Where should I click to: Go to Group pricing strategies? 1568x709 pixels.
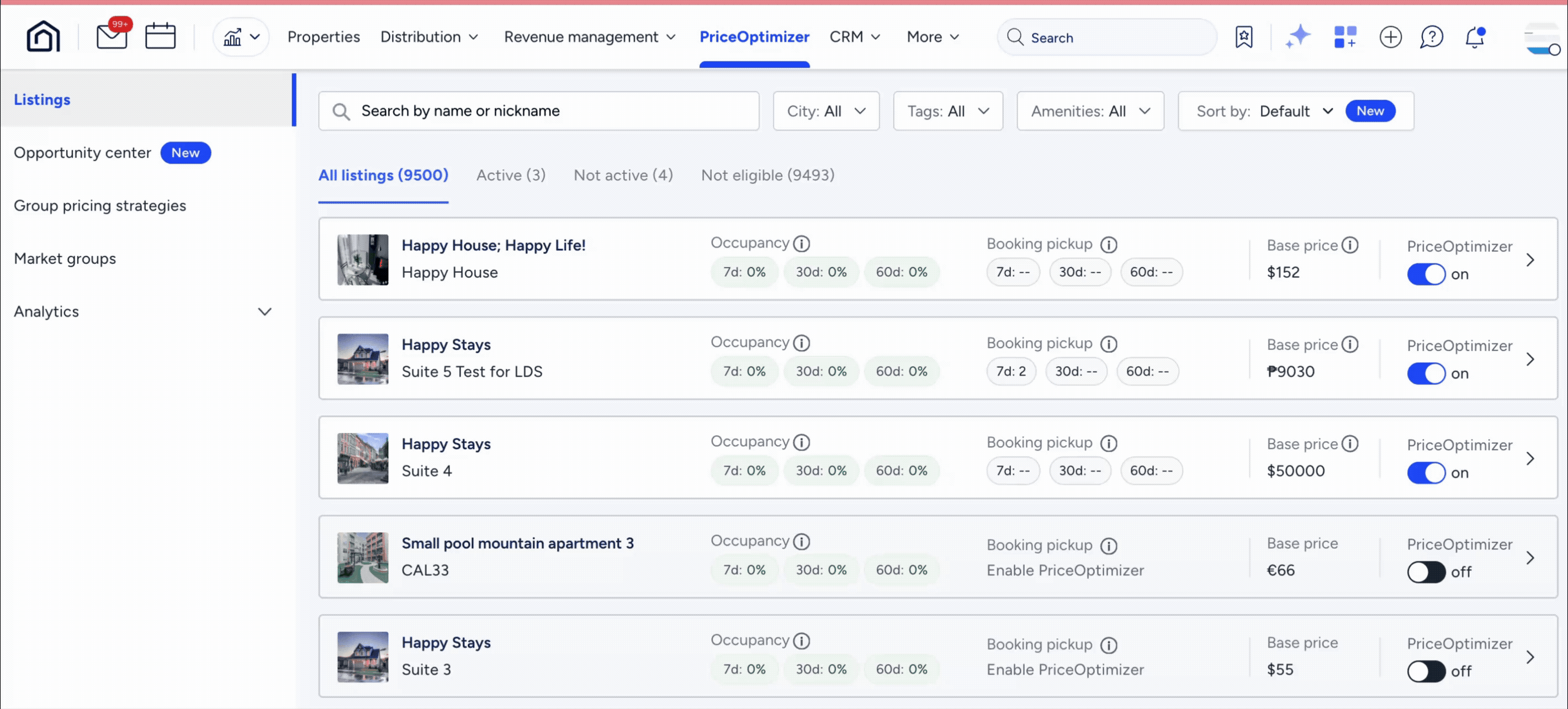100,206
